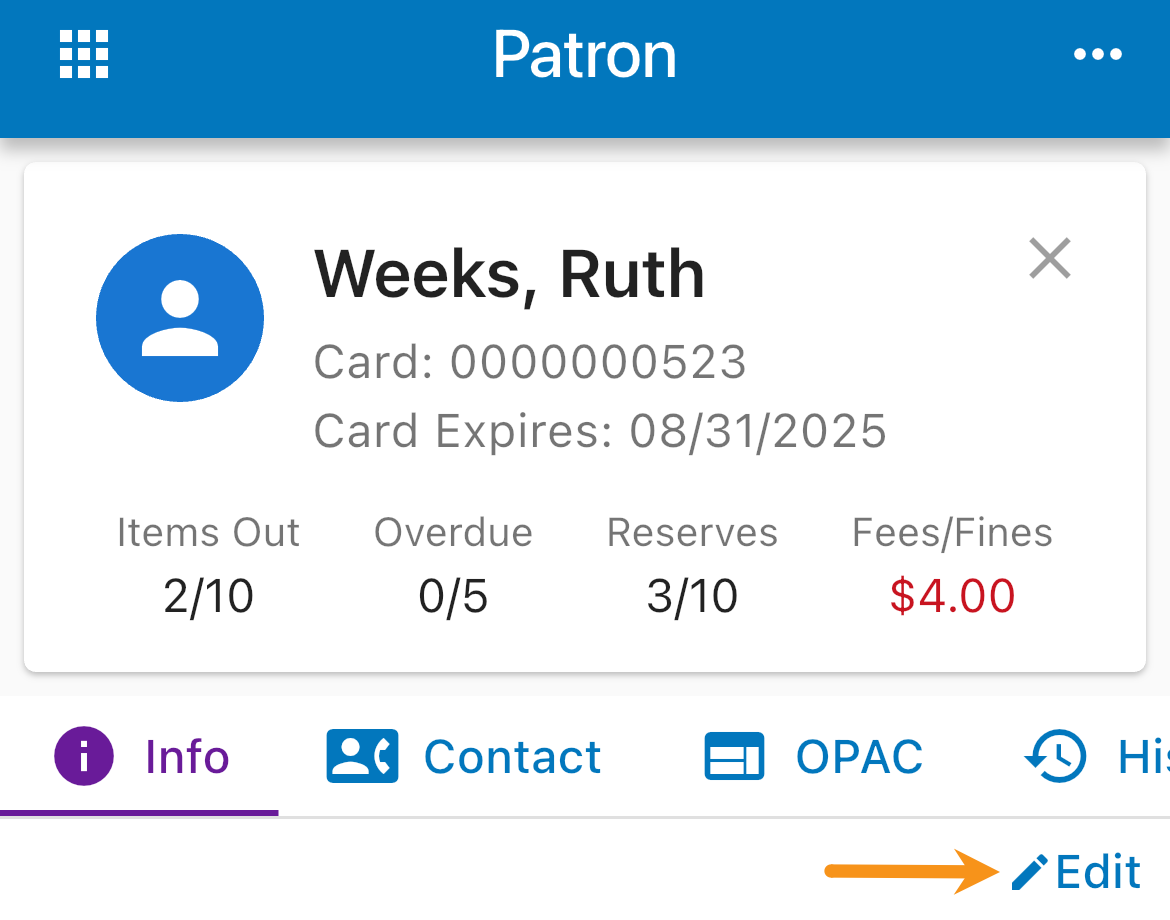
Task: Select the Info tab
Action: click(186, 757)
